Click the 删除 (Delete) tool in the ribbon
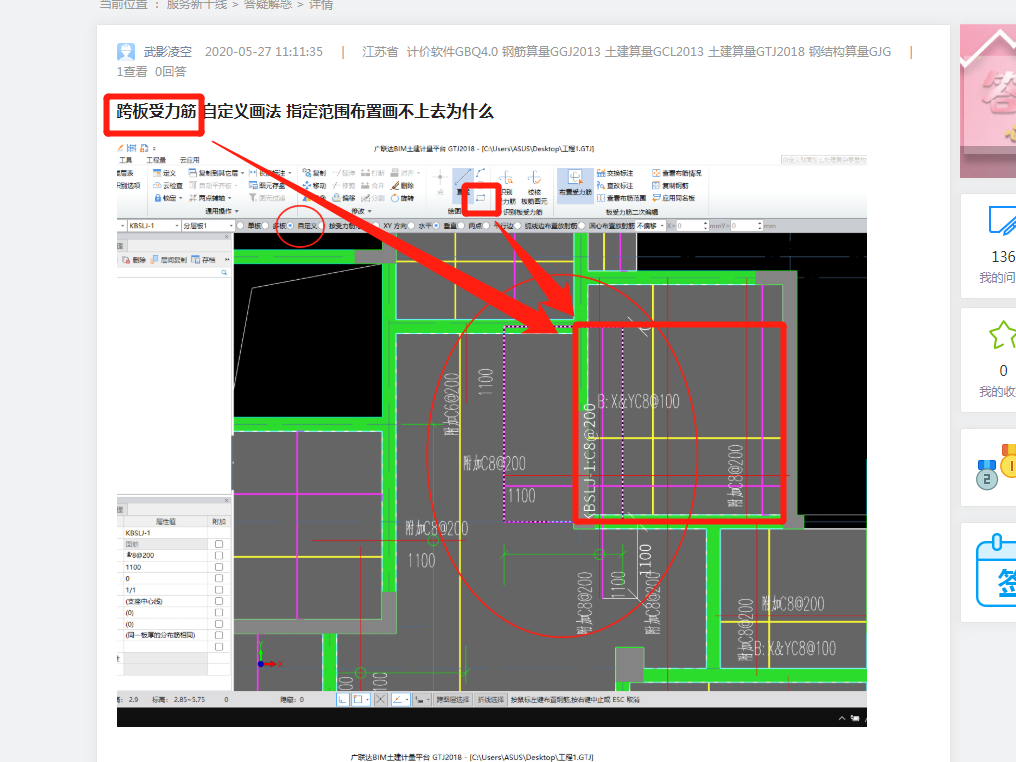Image resolution: width=1016 pixels, height=762 pixels. [402, 185]
